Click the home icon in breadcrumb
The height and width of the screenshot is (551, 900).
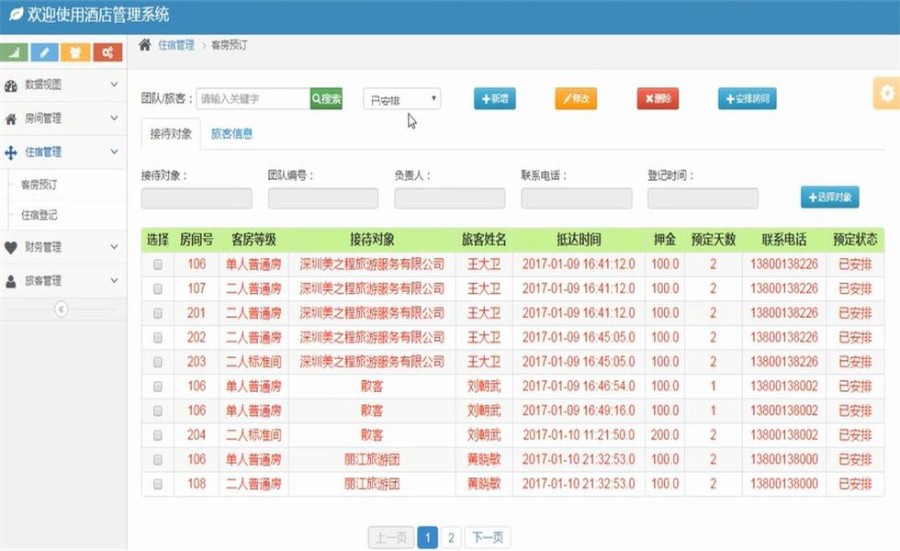coord(145,45)
